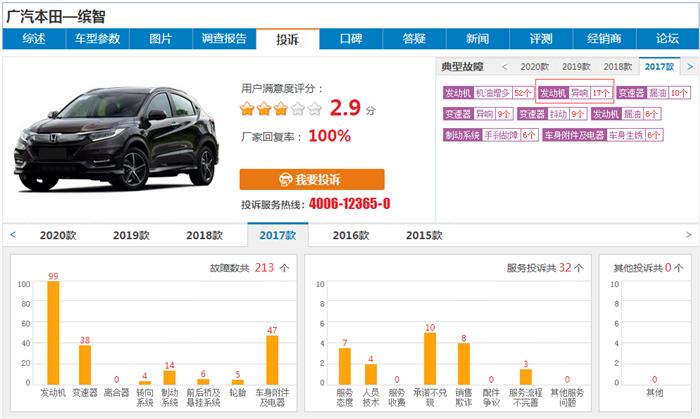Switch to the 车型参数 tab
This screenshot has width=700, height=419.
[x=97, y=39]
